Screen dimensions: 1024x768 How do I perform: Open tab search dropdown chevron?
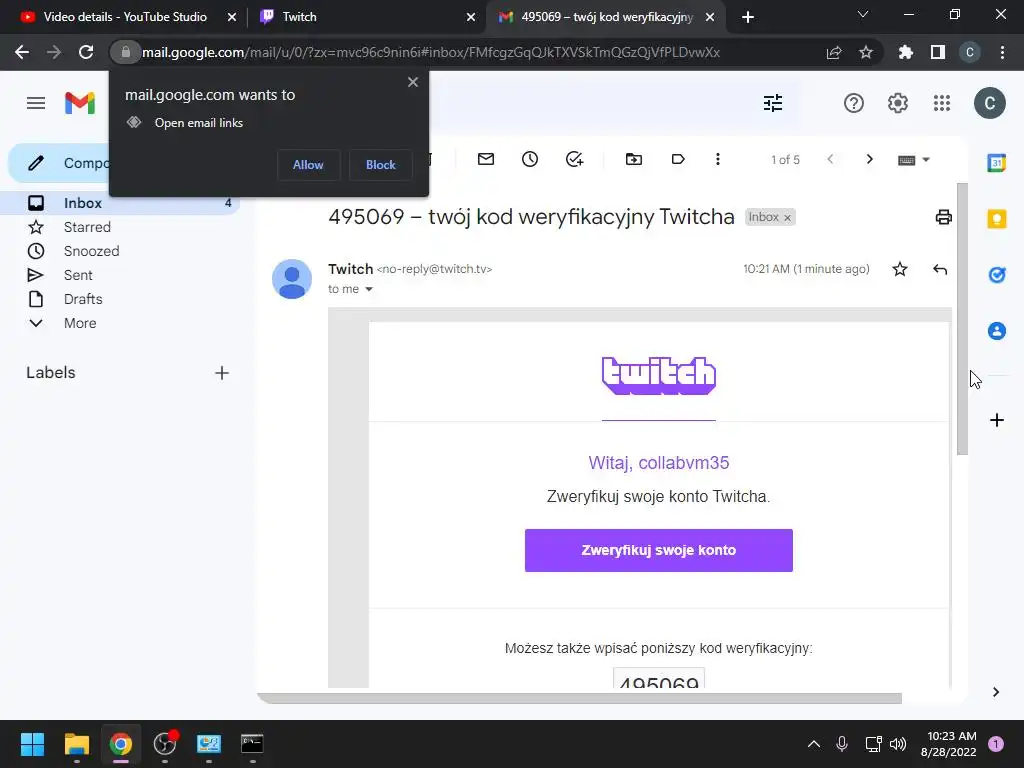[863, 14]
